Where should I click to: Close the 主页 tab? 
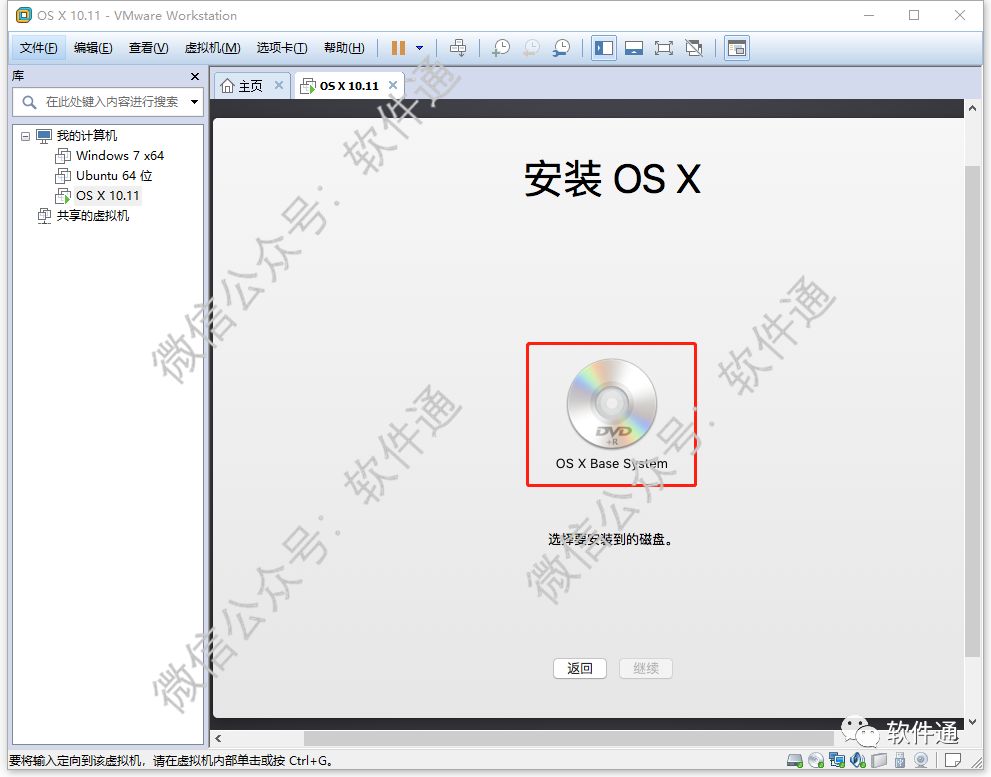point(279,85)
